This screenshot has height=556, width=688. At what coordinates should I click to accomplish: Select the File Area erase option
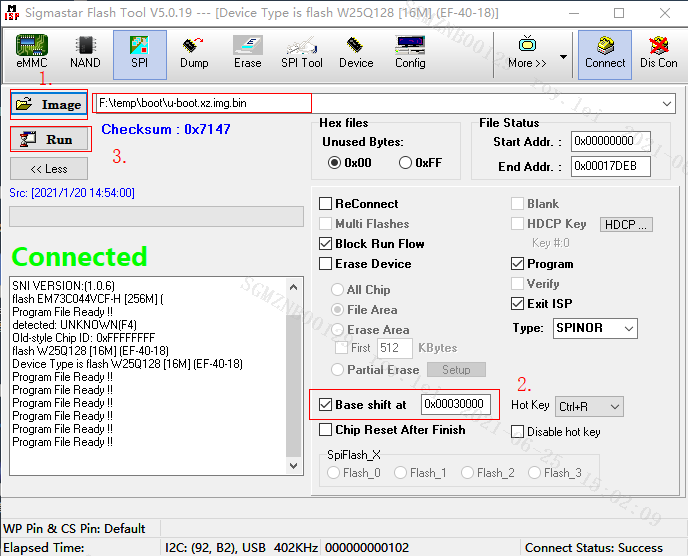(337, 310)
